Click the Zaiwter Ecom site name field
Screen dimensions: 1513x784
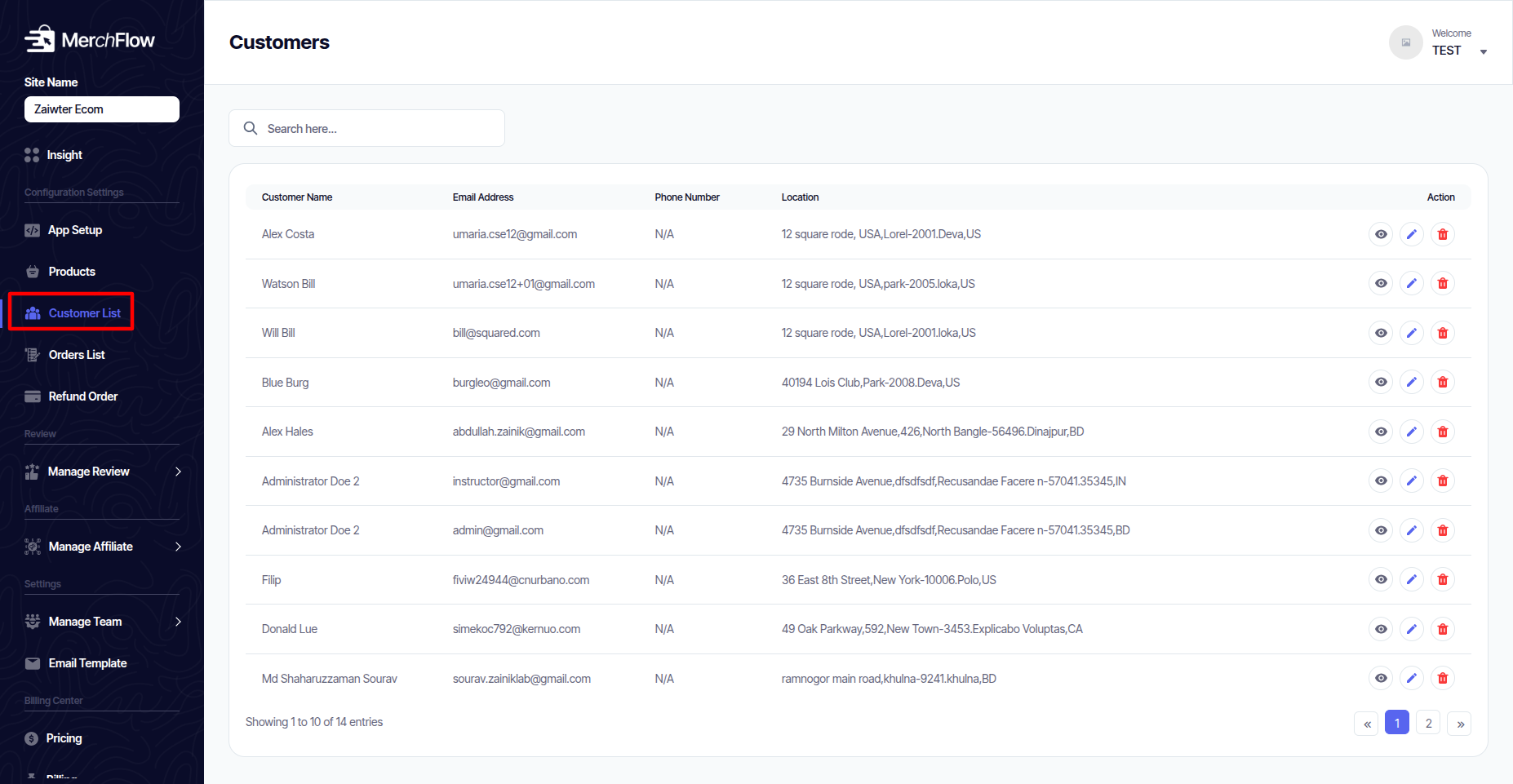pos(102,109)
